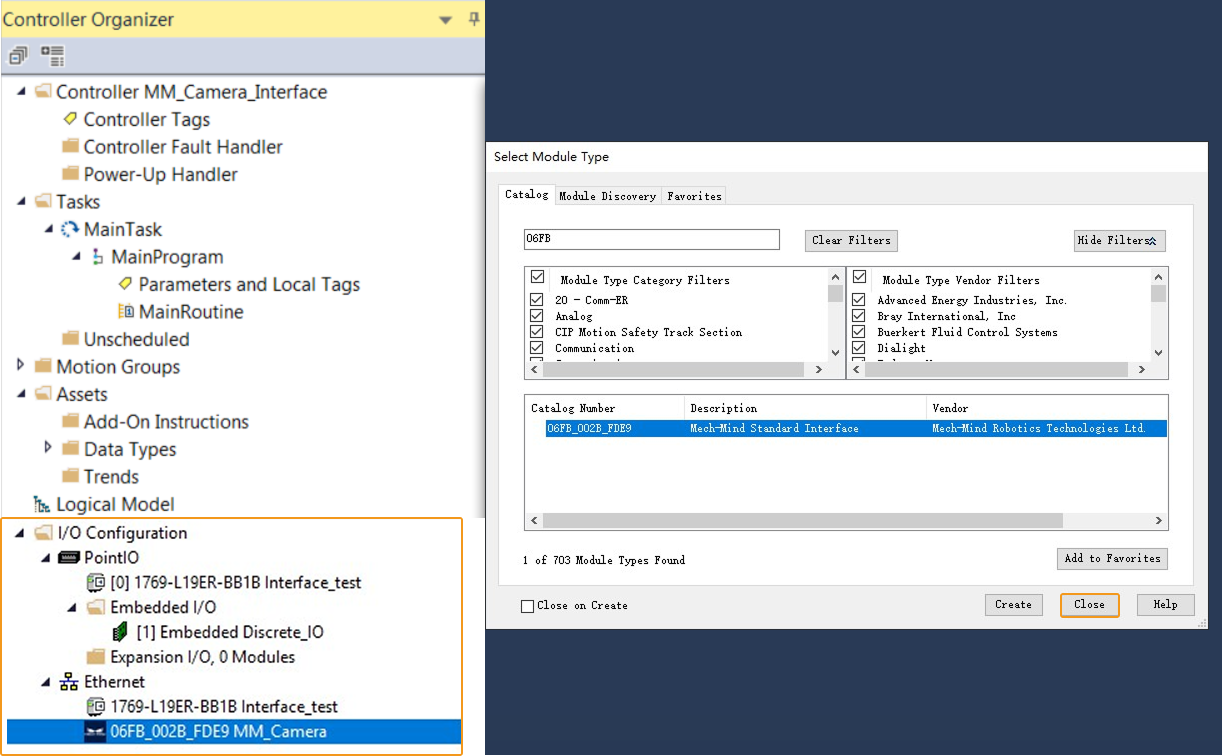Screen dimensions: 1222x756
Task: Uncheck the Dialight vendor filter
Action: (858, 348)
